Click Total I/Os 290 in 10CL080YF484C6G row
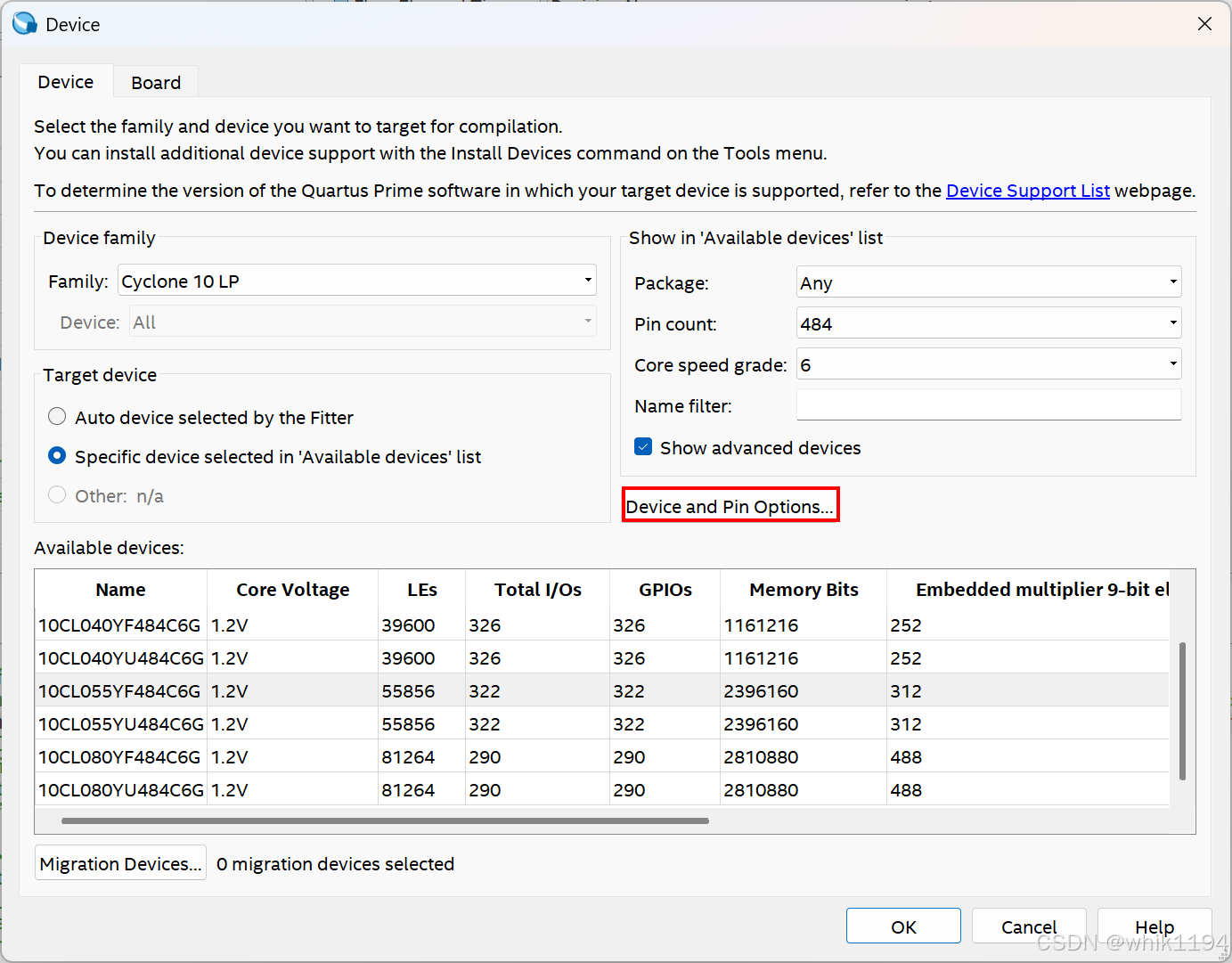 (485, 757)
